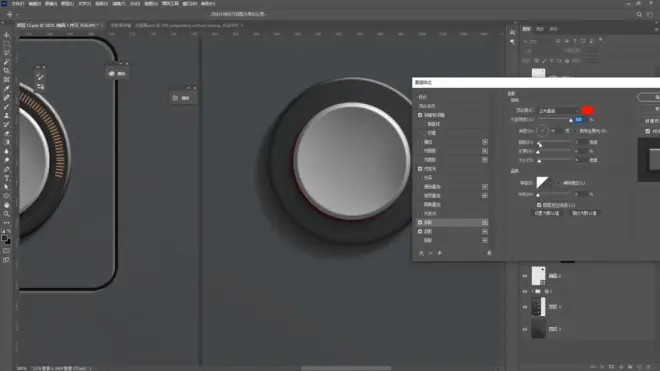Screen dimensions: 660x371
Task: Toggle the Bevel and Emboss checkbox
Action: 420,115
